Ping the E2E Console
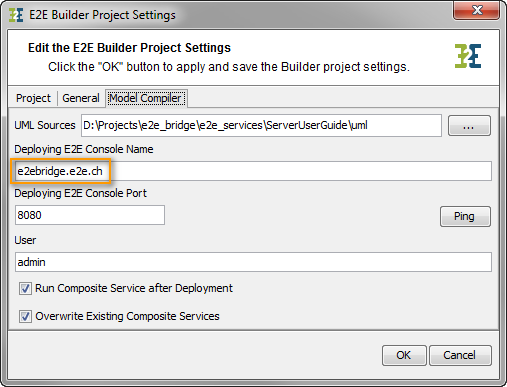Viewport: 507px width, 387px height. point(465,216)
